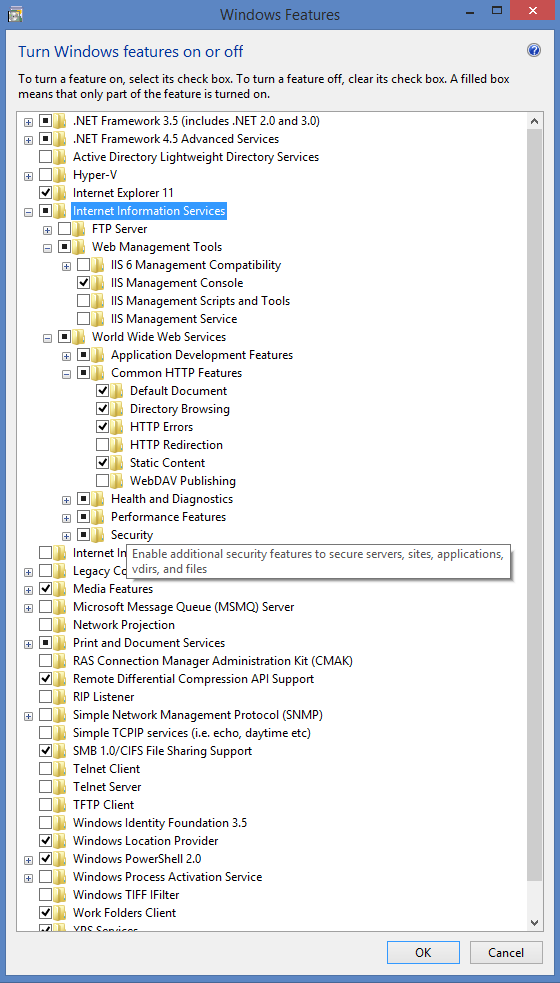
Task: Click folder icon beside Static Content
Action: [x=117, y=463]
